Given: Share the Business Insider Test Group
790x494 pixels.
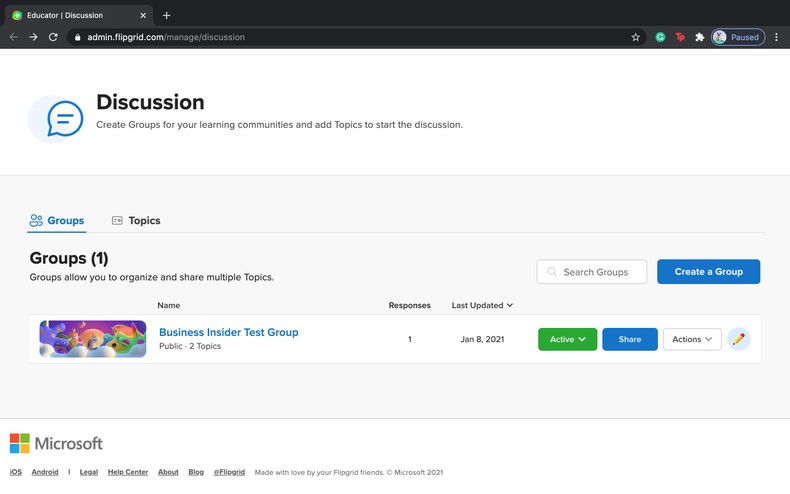Looking at the screenshot, I should tap(630, 339).
